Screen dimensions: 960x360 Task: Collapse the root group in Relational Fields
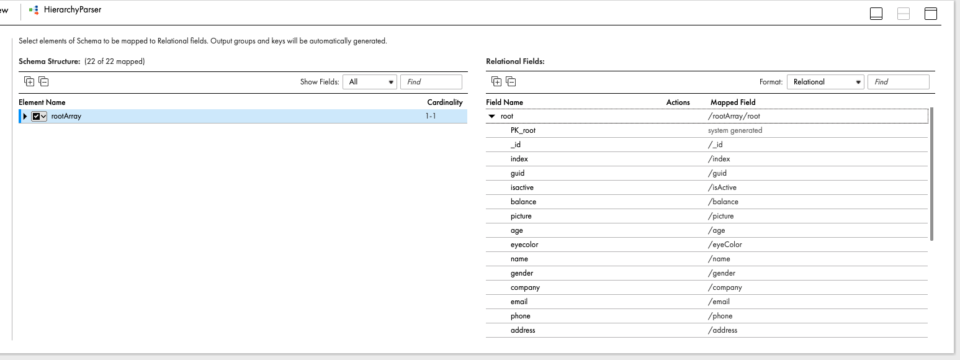coord(492,116)
